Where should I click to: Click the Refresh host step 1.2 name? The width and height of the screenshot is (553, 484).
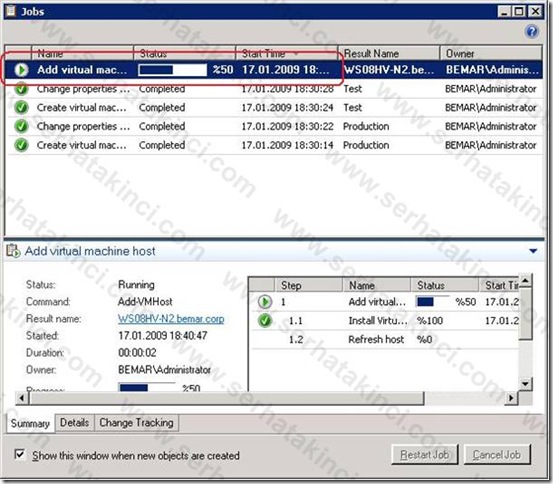click(x=376, y=339)
